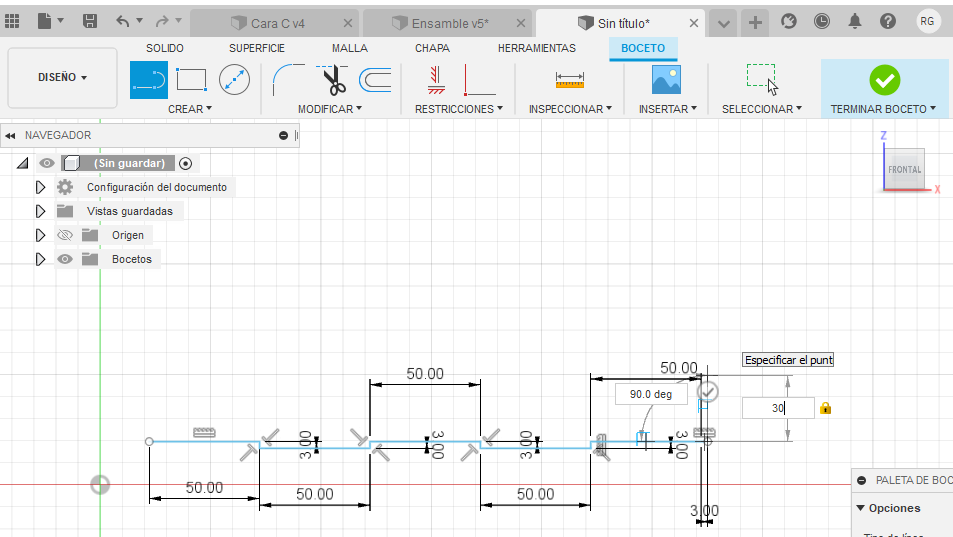Open the data panel grid icon

[12, 22]
